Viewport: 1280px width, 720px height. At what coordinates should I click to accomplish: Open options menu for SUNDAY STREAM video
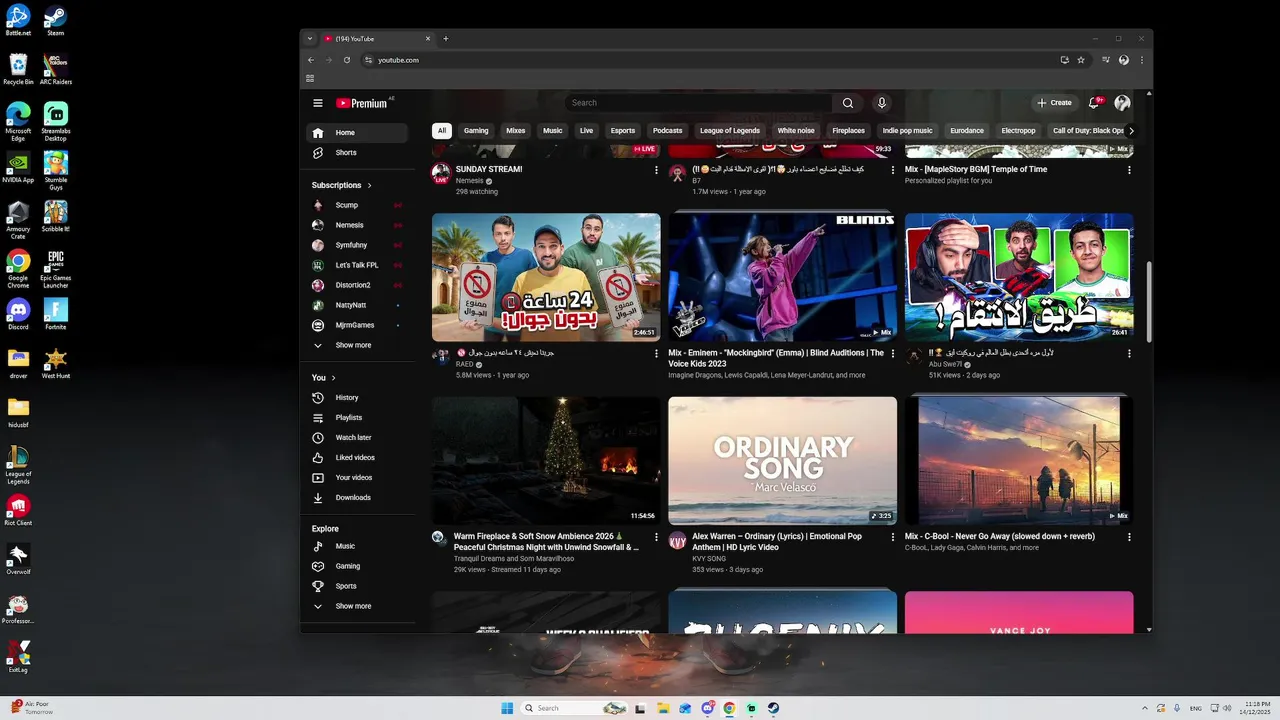(x=656, y=170)
